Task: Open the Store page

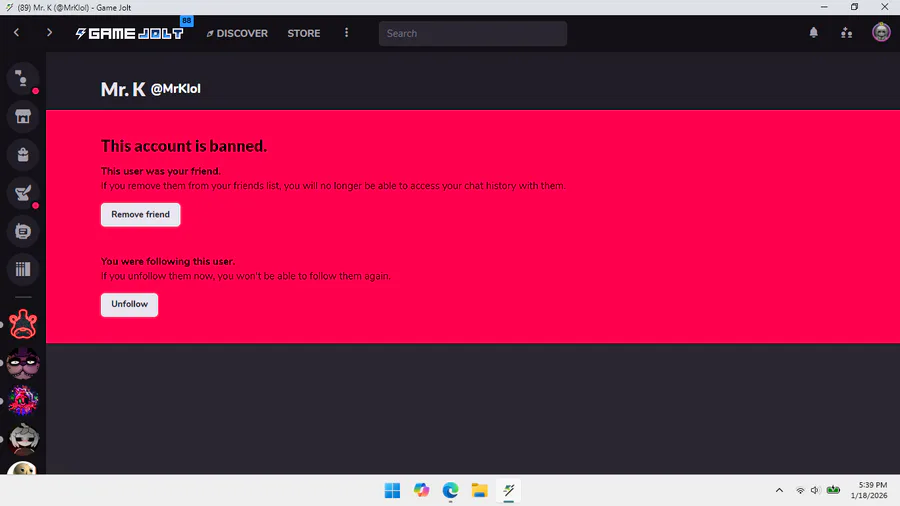Action: tap(304, 33)
